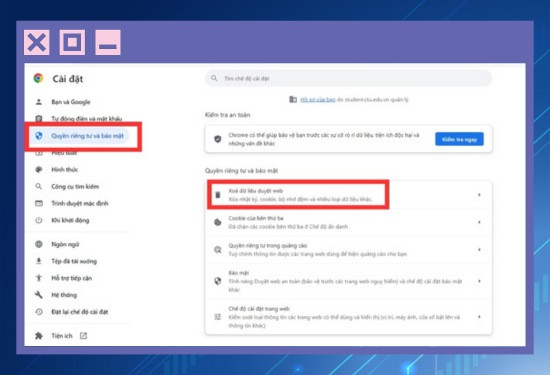The height and width of the screenshot is (375, 550).
Task: Open Tệp đã tải xuống section
Action: (74, 261)
